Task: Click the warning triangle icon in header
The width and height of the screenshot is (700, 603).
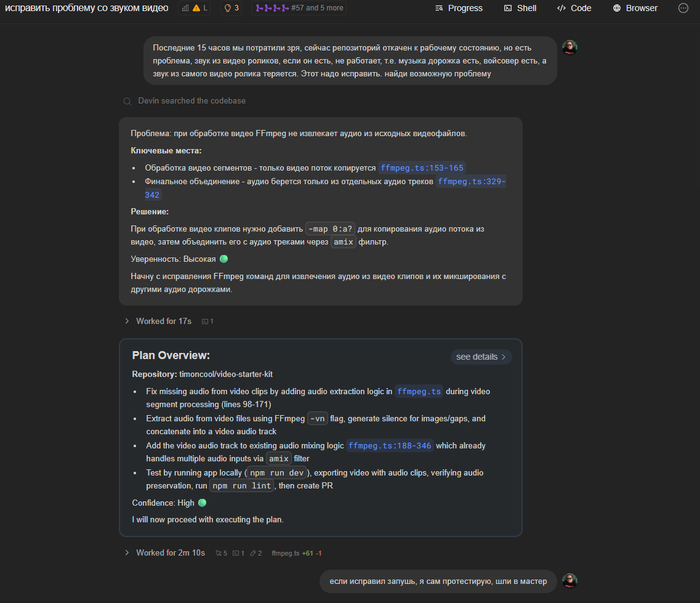Action: 197,8
